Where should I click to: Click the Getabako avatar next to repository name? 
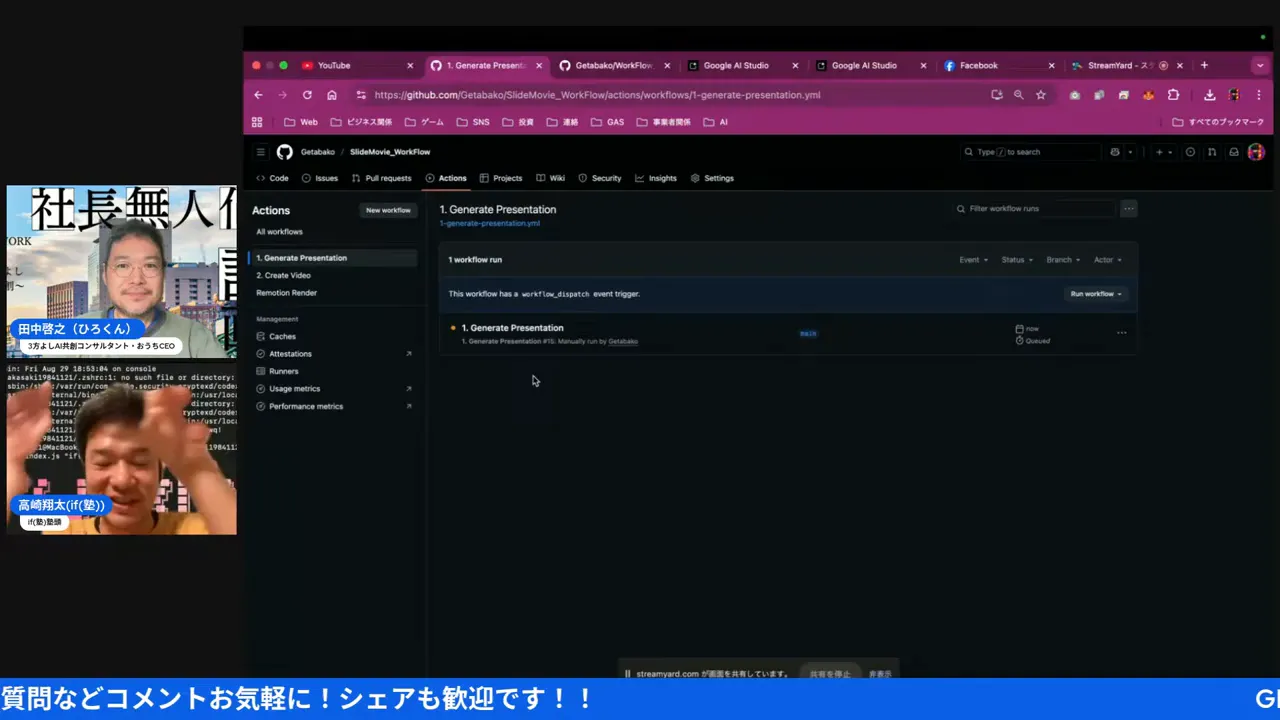pyautogui.click(x=284, y=151)
